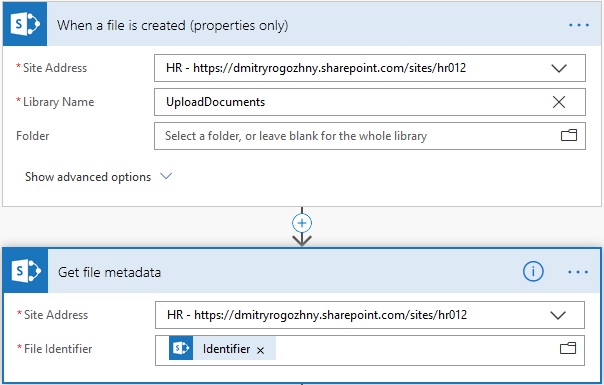Viewport: 604px width, 385px height.
Task: Select the Identifier token
Action: 222,348
